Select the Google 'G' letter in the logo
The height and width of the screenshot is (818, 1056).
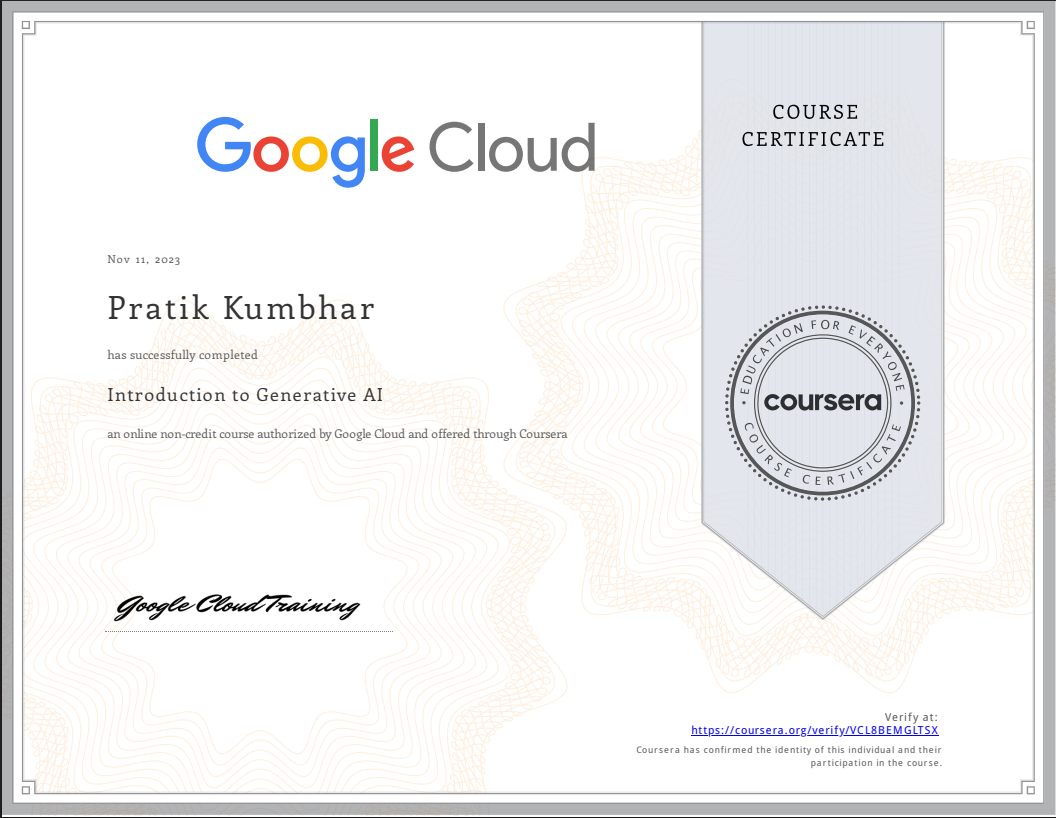click(222, 146)
